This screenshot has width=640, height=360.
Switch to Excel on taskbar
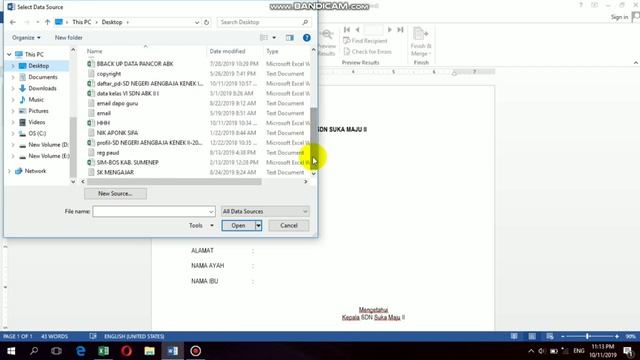103,351
